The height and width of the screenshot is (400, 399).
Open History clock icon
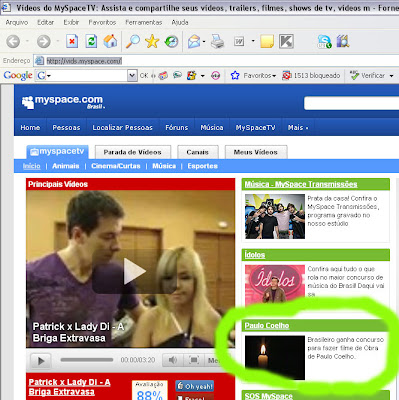point(171,42)
